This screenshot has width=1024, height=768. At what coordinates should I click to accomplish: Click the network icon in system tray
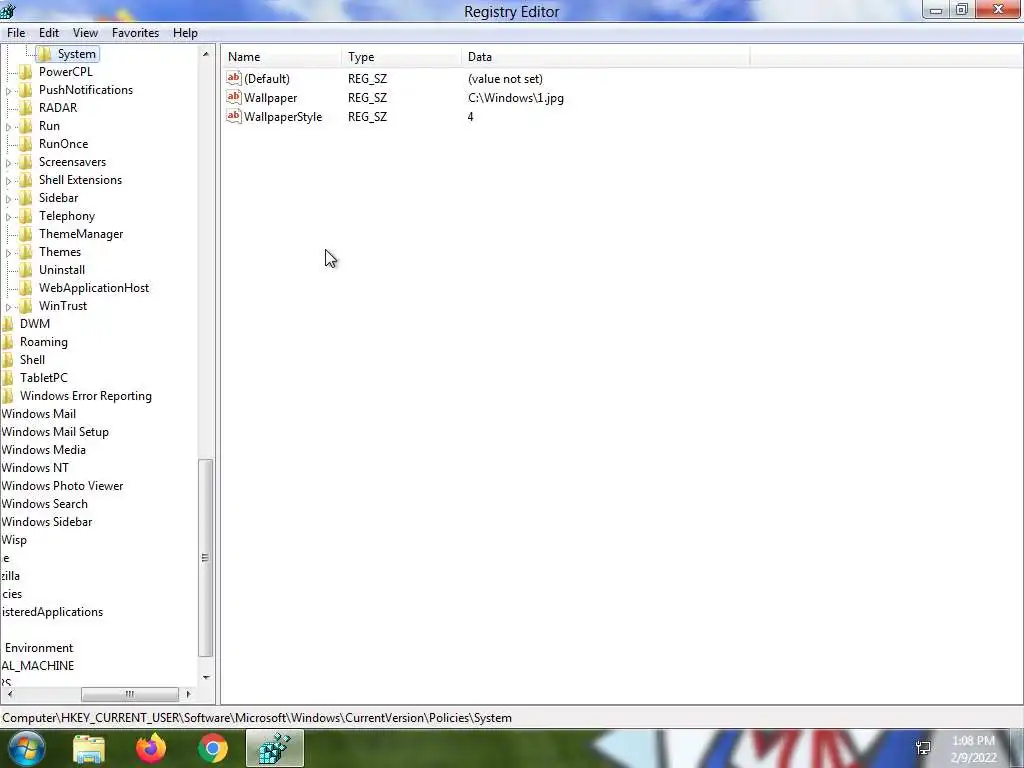[923, 748]
